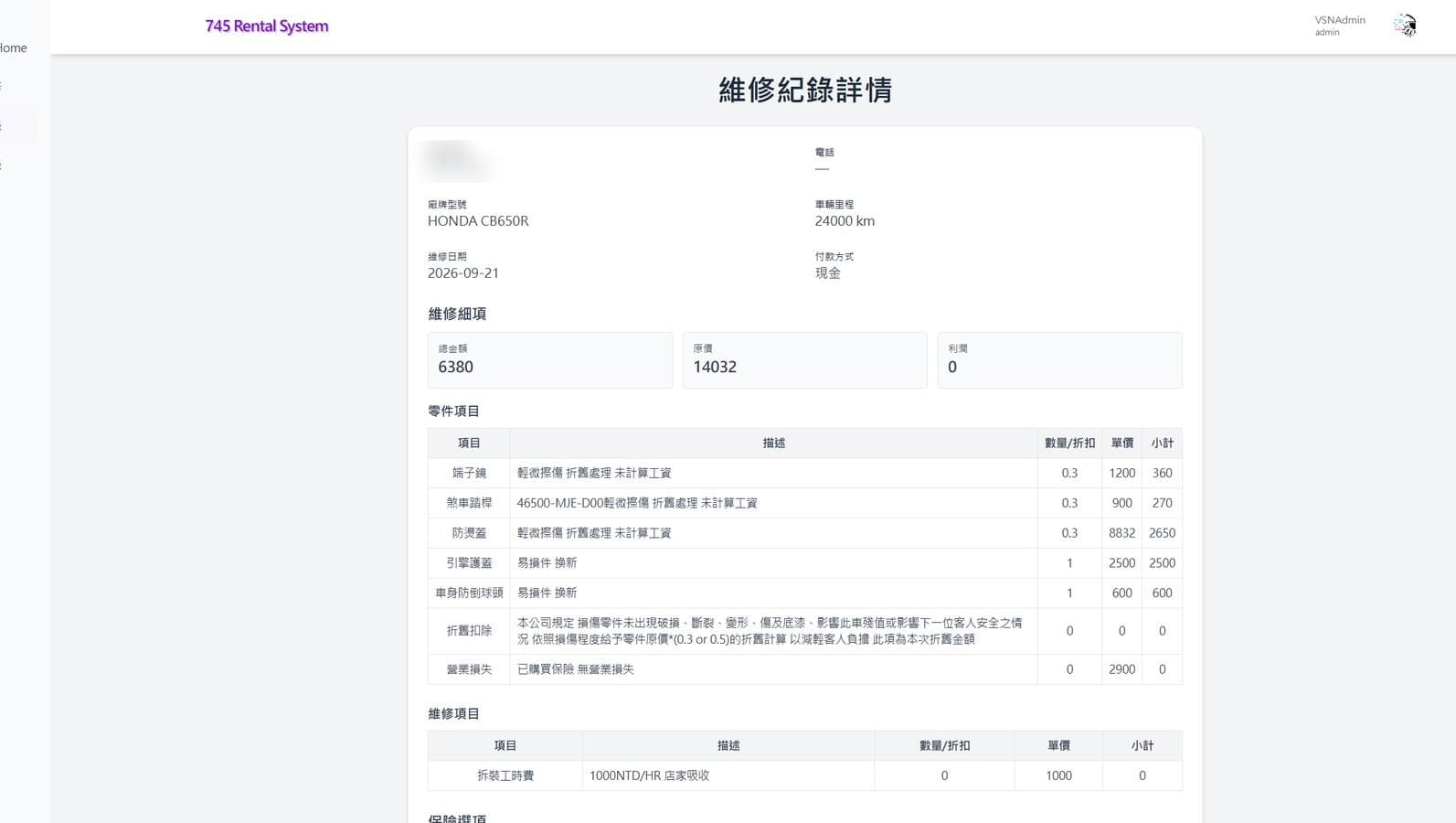This screenshot has height=823, width=1456.
Task: Click the 零件項目 section heading
Action: tap(453, 411)
